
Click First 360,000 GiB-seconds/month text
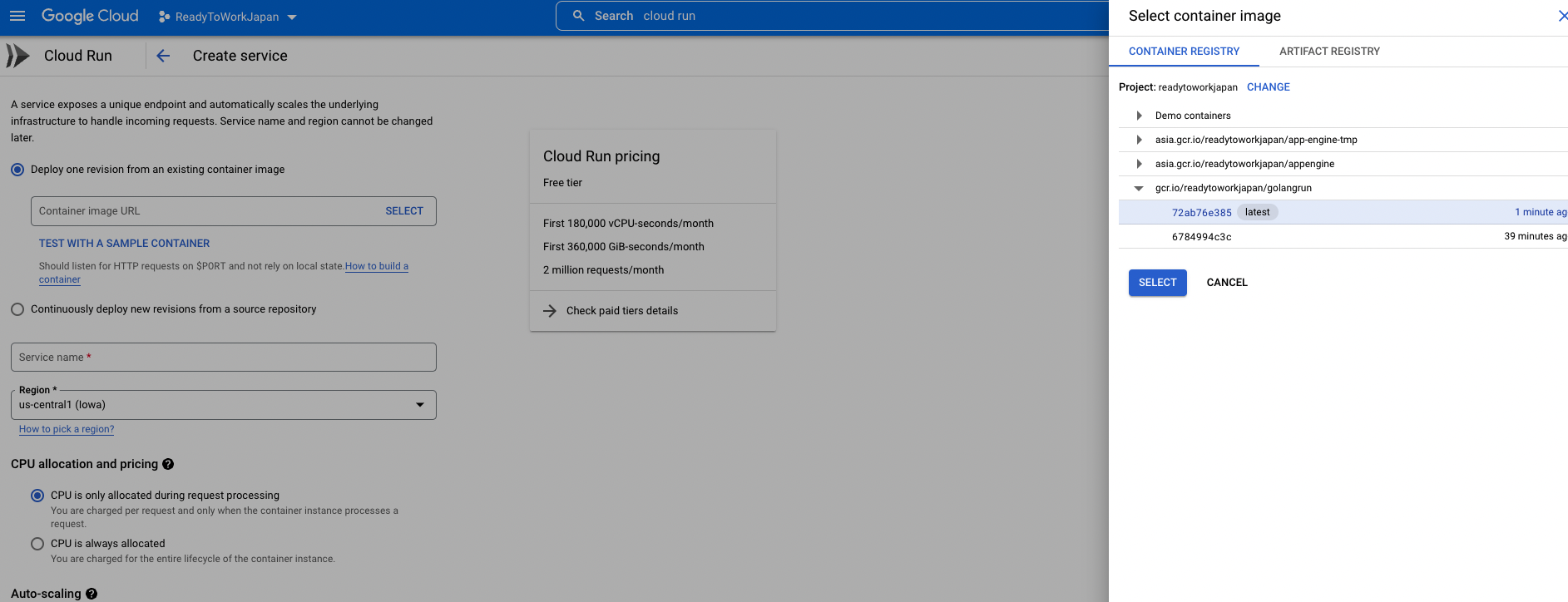[624, 247]
